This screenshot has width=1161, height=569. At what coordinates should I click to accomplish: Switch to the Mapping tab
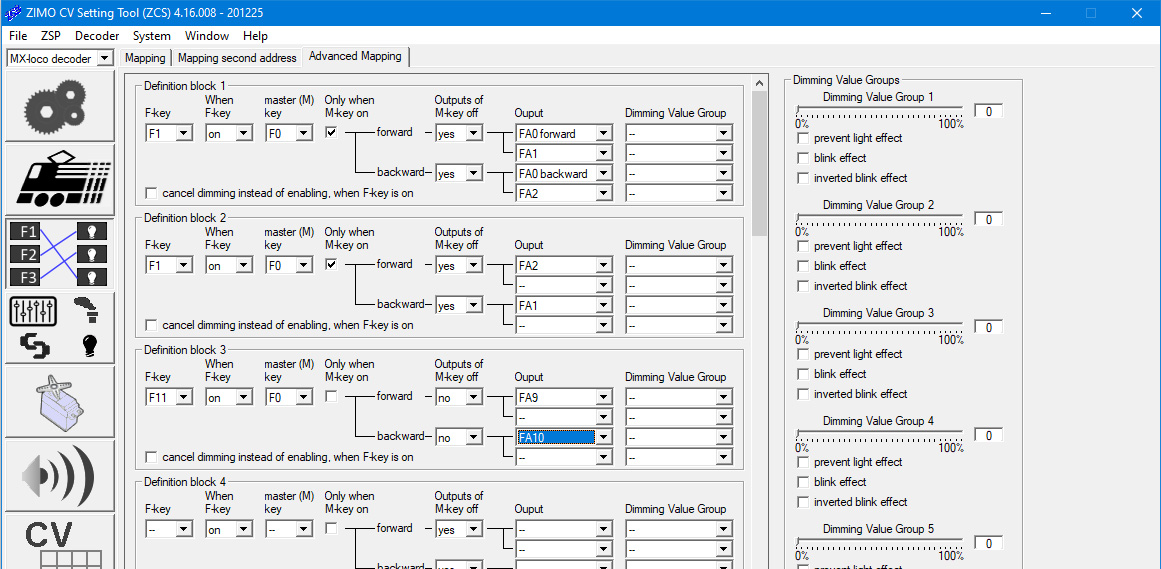coord(145,58)
